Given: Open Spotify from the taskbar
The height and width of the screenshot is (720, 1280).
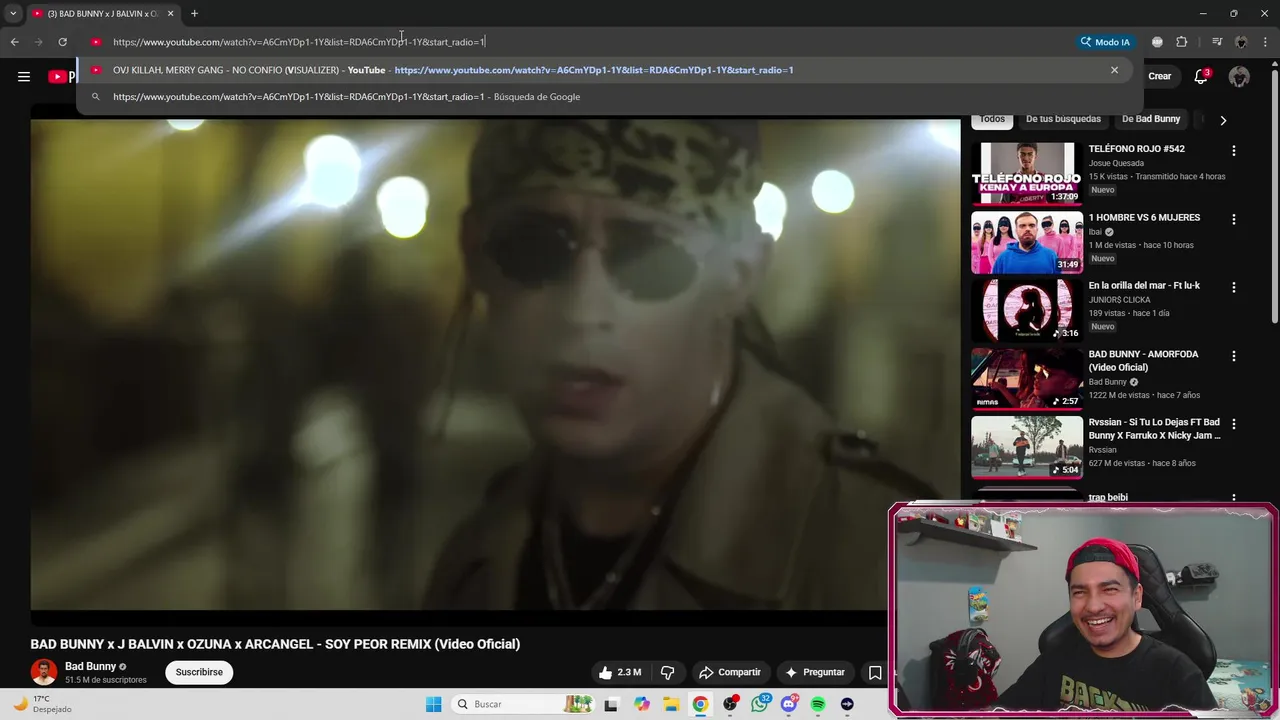Looking at the screenshot, I should click(x=818, y=704).
